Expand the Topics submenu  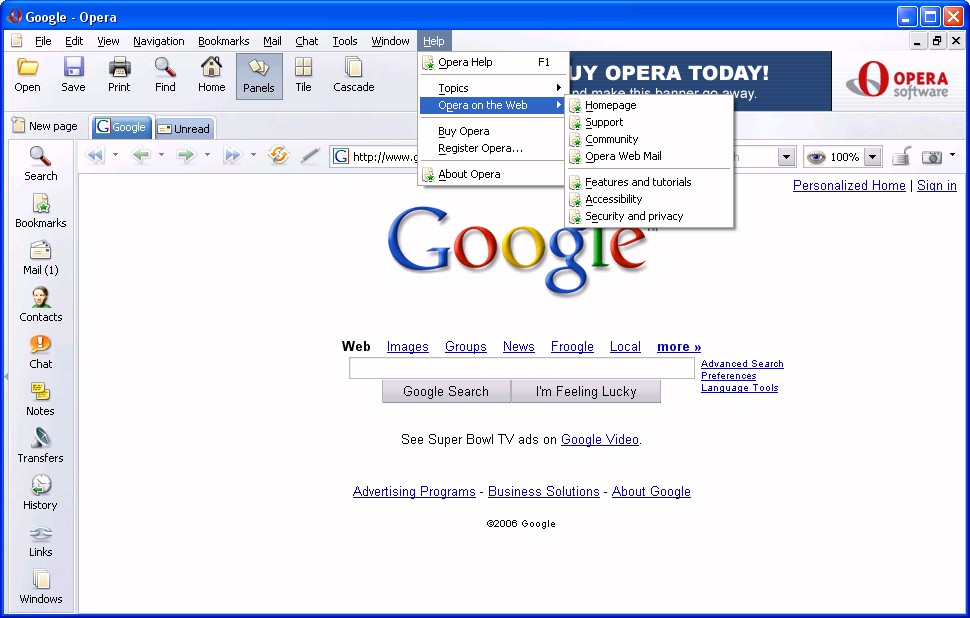click(494, 88)
